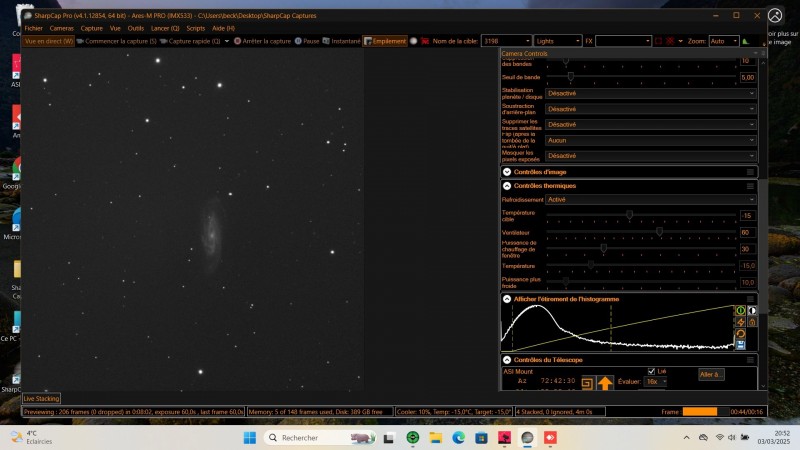Click the Aller à... button

point(710,374)
